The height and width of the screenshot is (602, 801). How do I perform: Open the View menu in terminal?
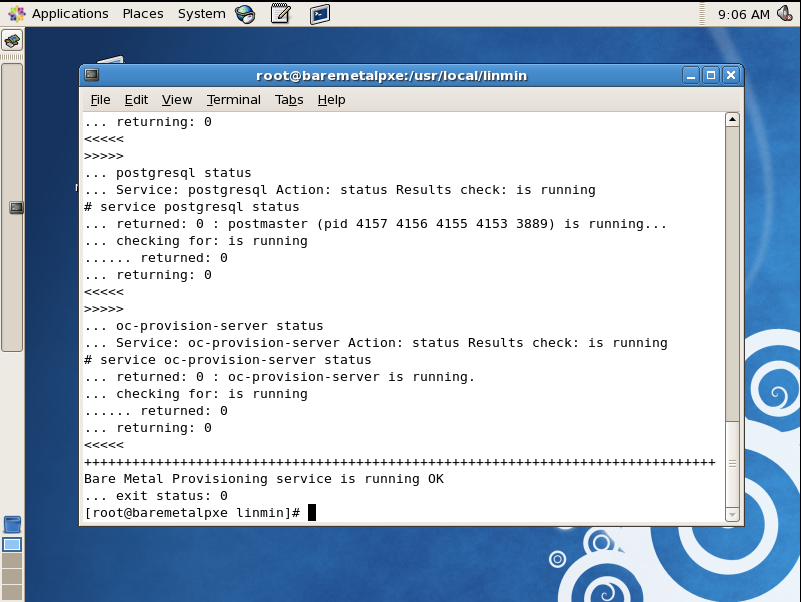click(x=177, y=100)
